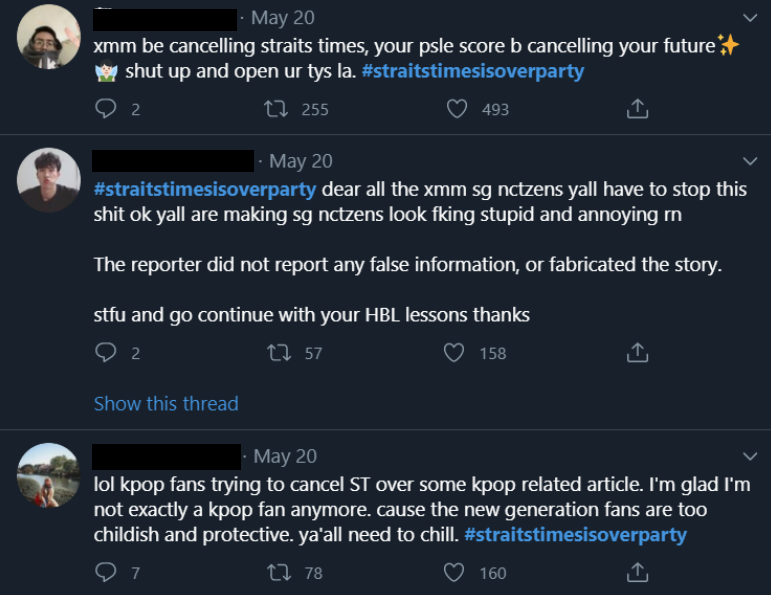Like the tweet with 493 likes
Screen dimensions: 771x595
457,109
